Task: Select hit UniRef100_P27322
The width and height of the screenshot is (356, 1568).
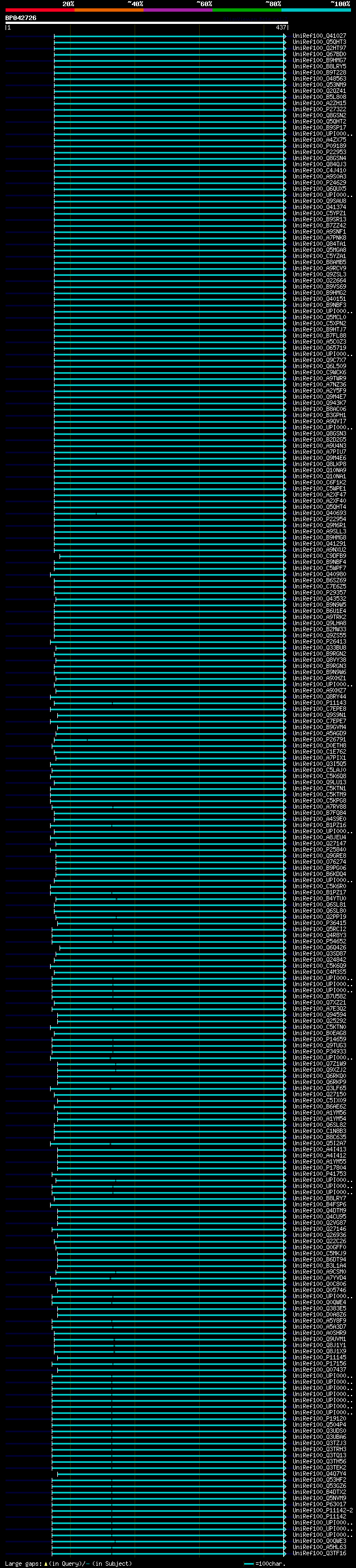Action: tap(319, 109)
